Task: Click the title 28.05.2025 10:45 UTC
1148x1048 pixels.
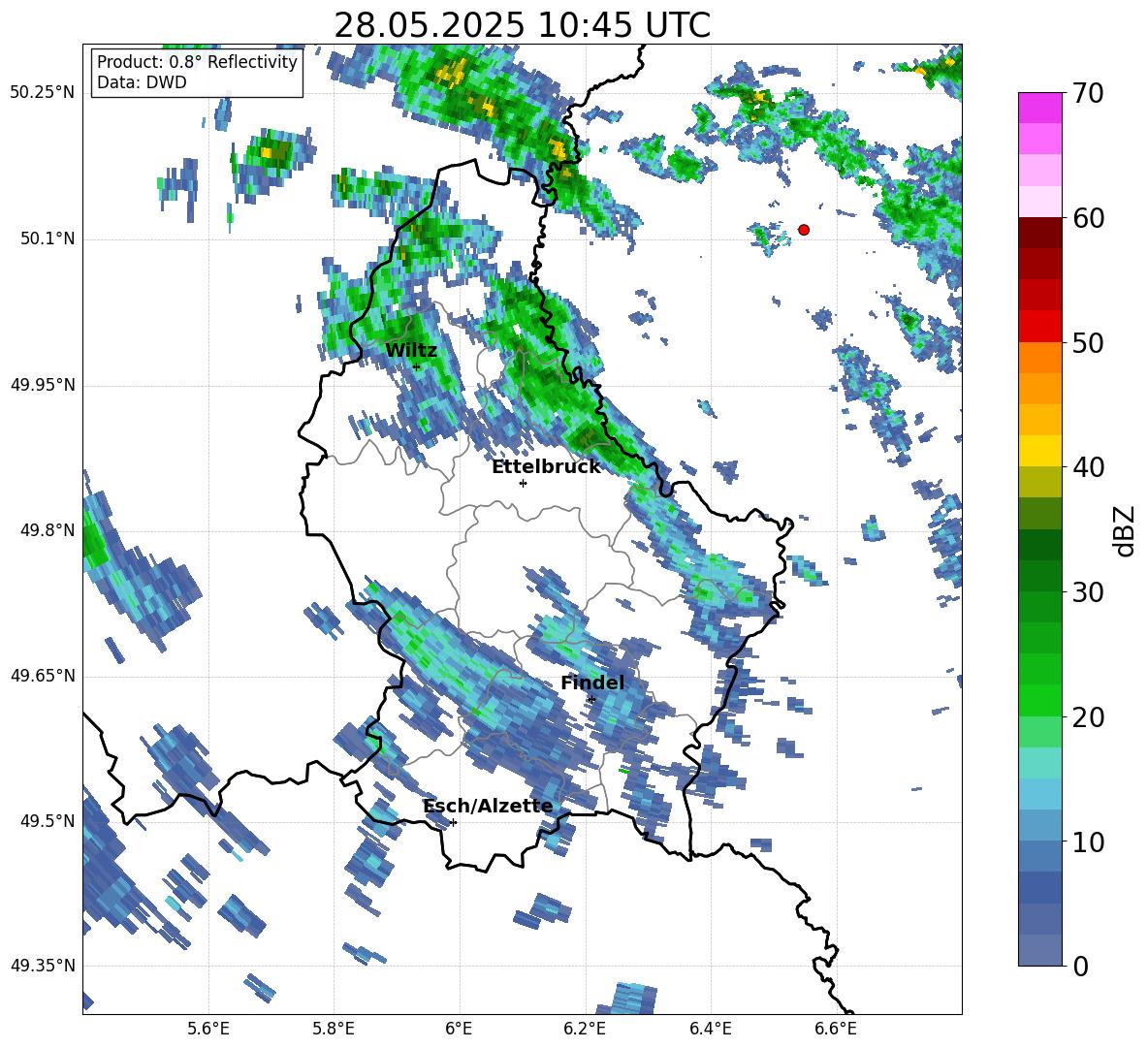Action: (x=522, y=25)
